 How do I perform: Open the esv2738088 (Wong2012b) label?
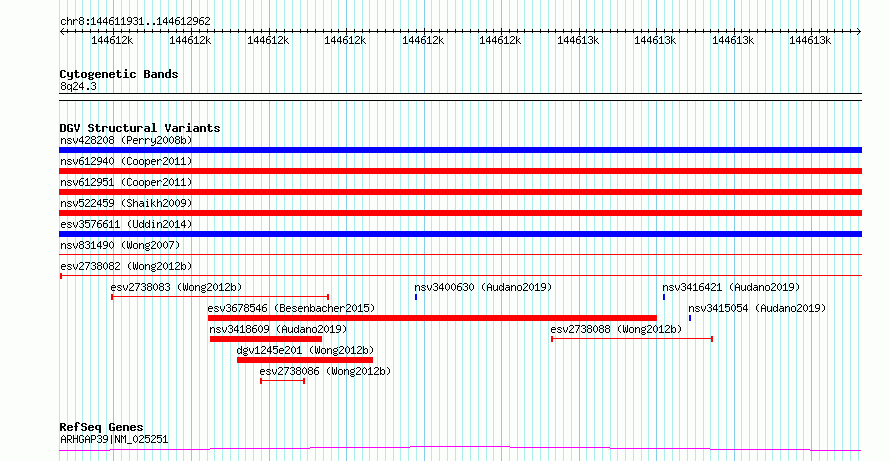[616, 329]
